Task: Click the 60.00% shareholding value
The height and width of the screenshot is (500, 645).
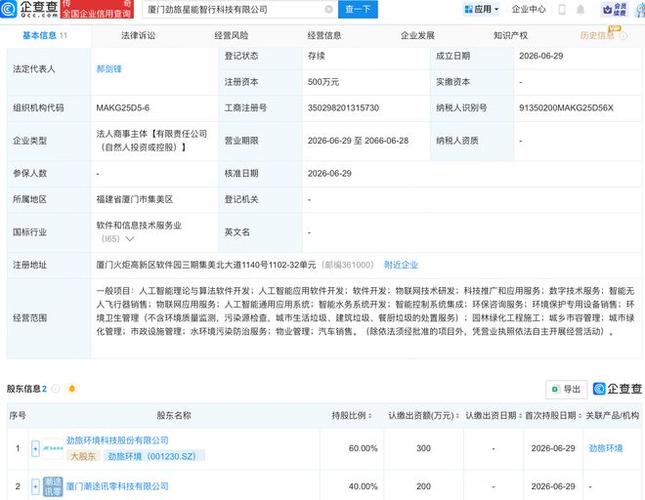Action: click(x=363, y=448)
